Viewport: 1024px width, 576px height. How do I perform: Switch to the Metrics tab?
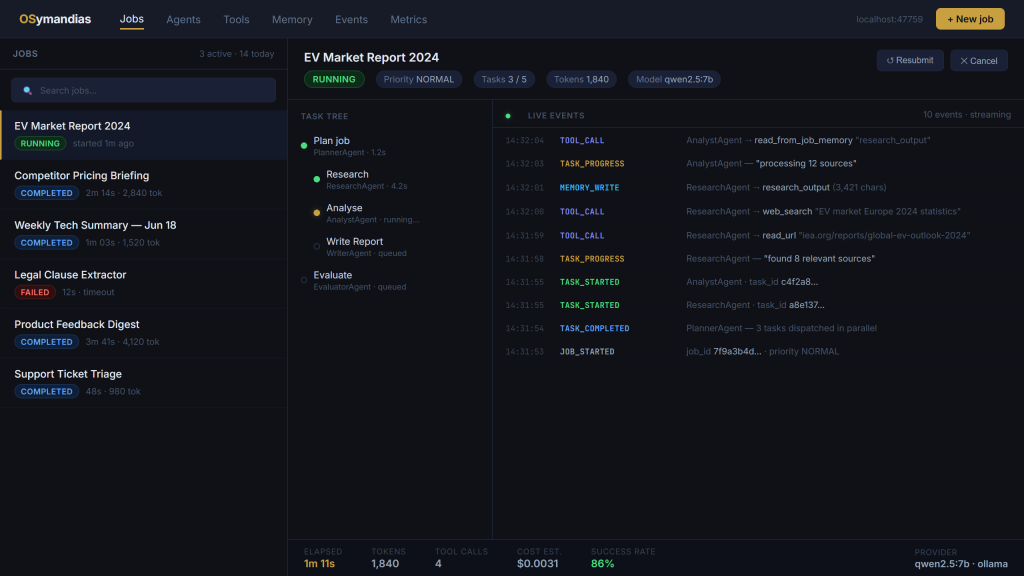pyautogui.click(x=408, y=20)
